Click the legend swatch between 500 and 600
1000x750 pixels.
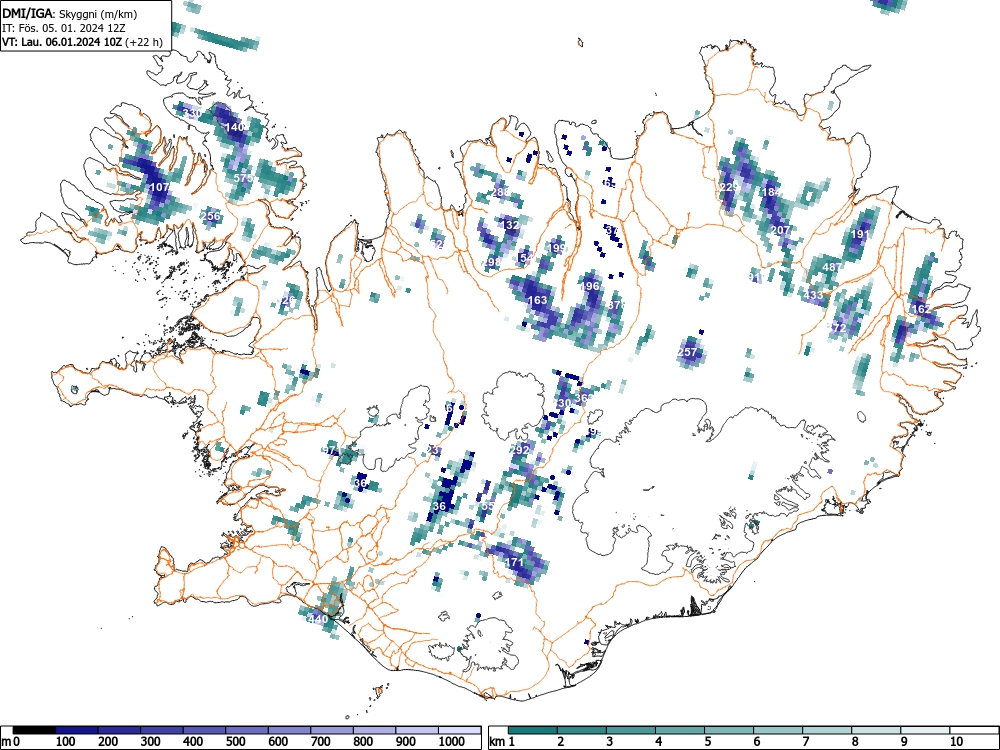[x=247, y=730]
